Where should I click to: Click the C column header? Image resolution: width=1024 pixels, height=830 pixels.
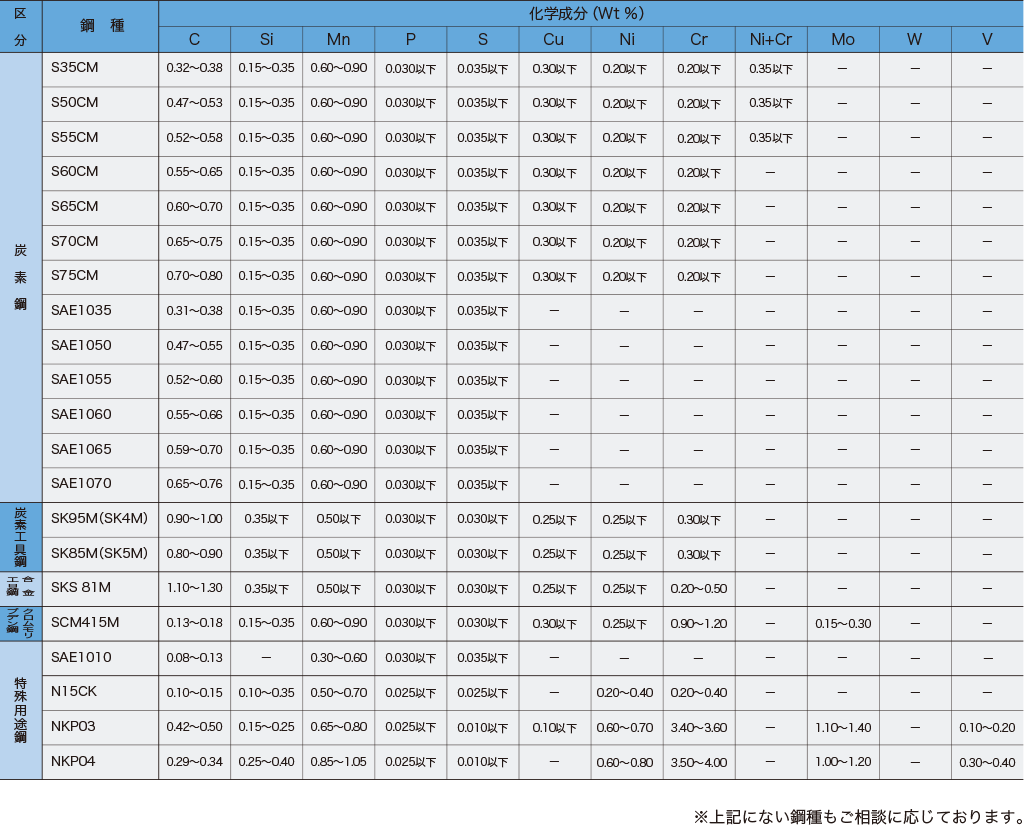tap(195, 40)
